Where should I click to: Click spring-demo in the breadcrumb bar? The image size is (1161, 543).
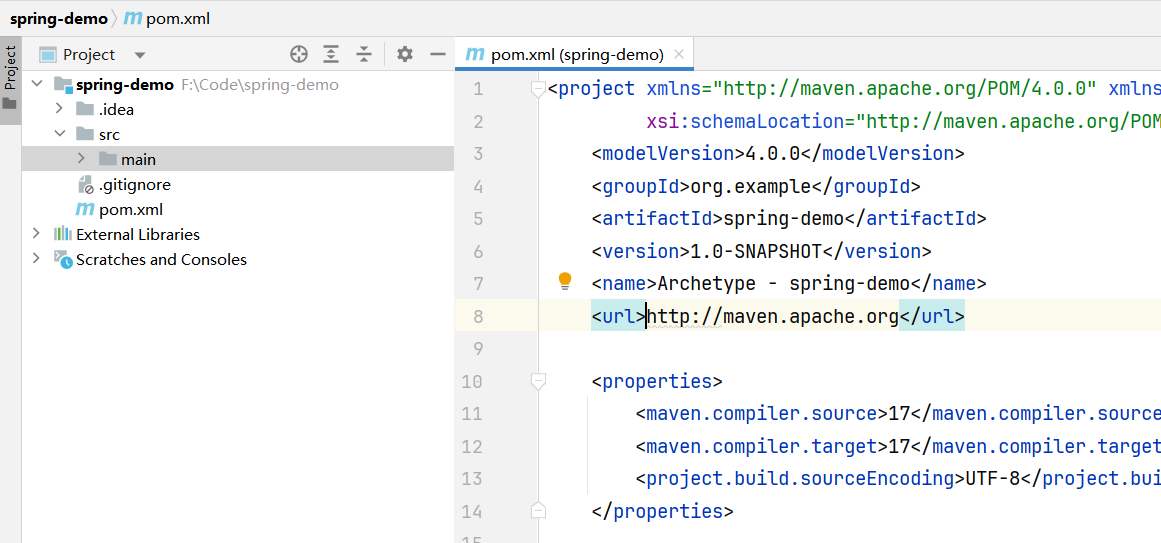point(58,19)
